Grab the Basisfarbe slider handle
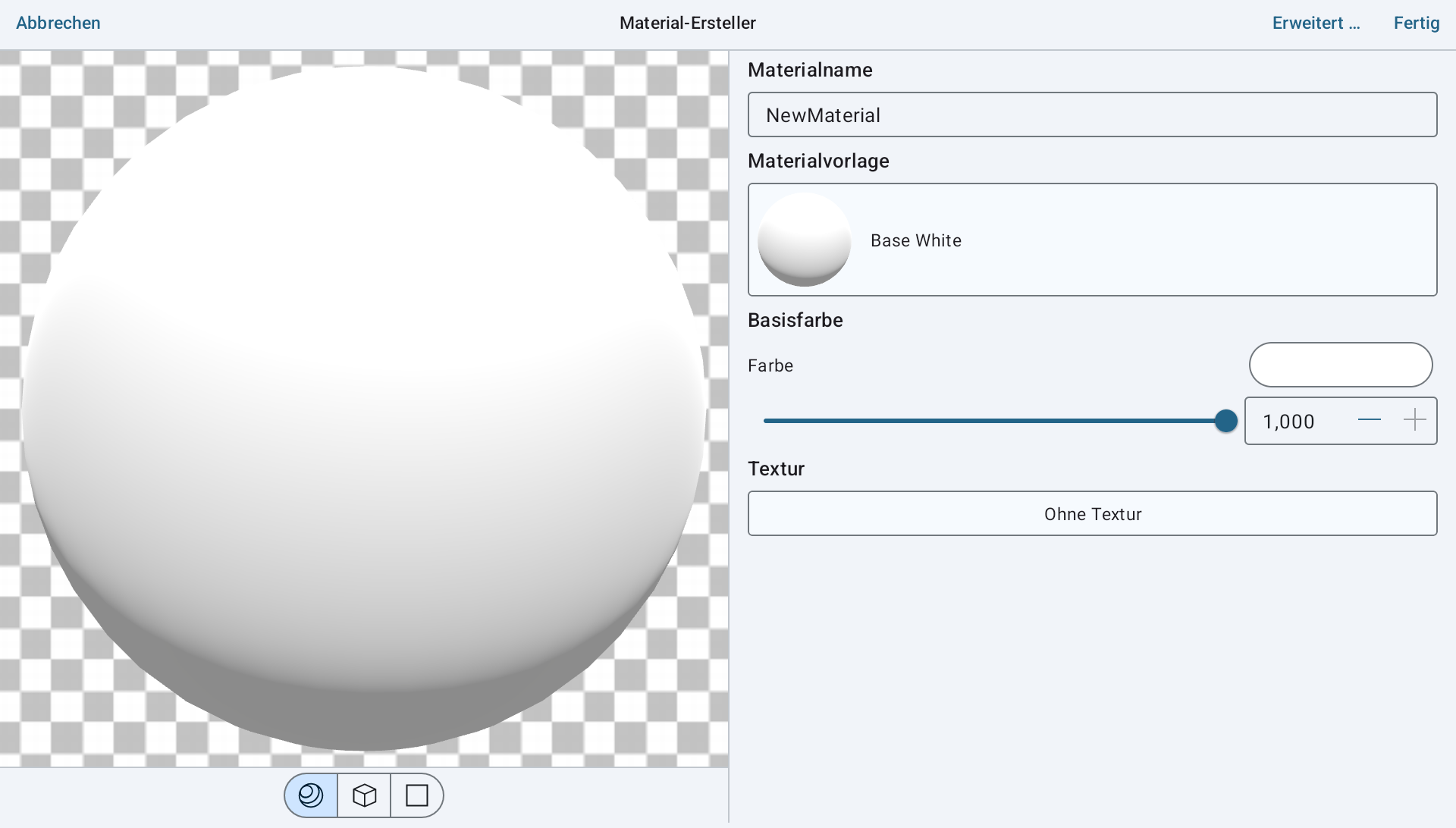1456x828 pixels. click(1225, 421)
